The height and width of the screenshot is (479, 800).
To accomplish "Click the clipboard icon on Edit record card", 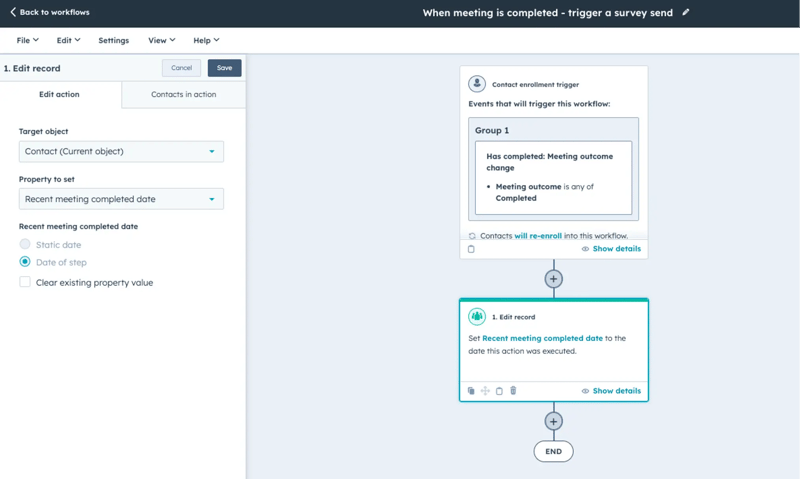I will click(499, 391).
